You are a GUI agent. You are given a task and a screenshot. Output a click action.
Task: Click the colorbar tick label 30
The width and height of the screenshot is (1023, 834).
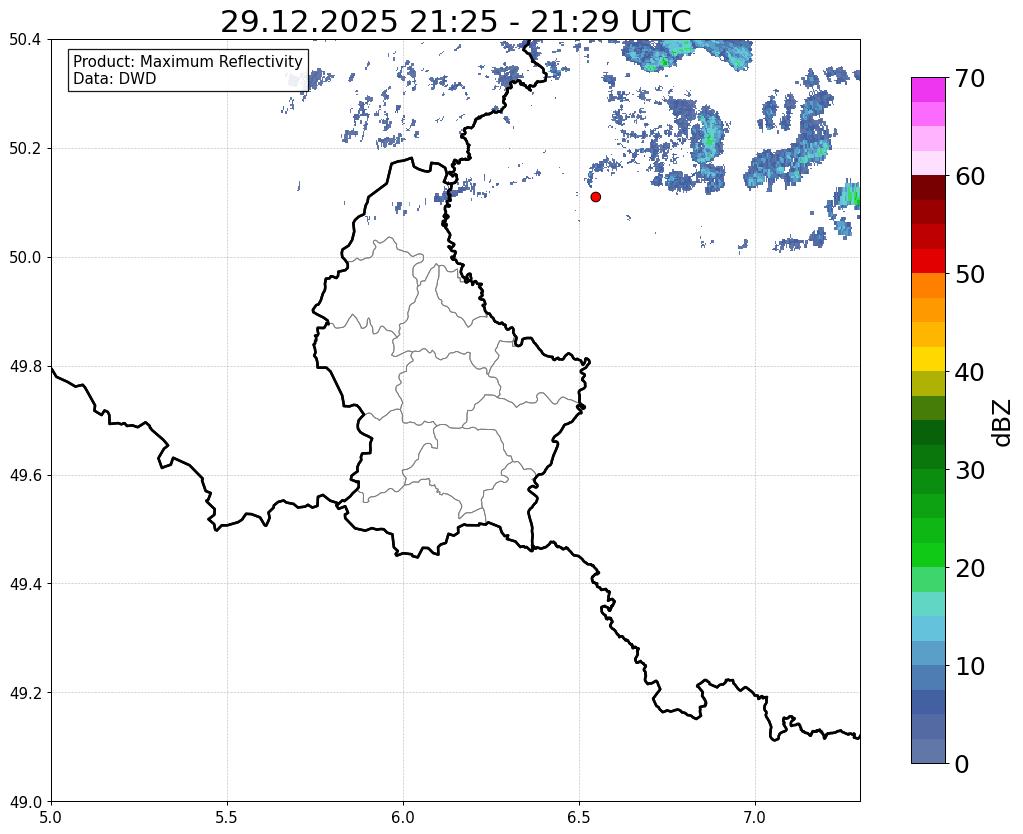[969, 470]
